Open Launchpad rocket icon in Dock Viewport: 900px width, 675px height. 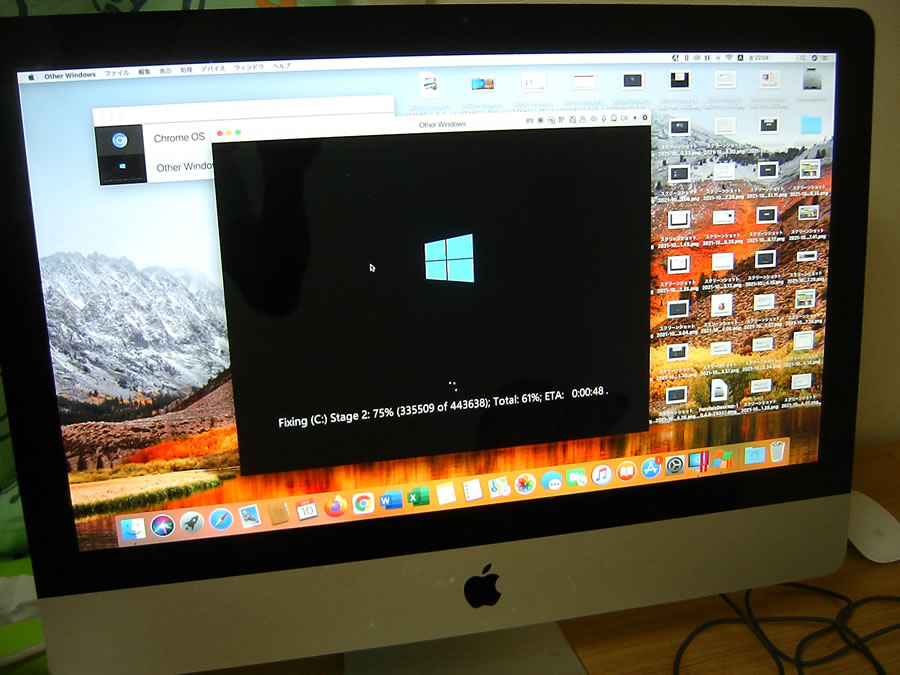click(x=192, y=522)
